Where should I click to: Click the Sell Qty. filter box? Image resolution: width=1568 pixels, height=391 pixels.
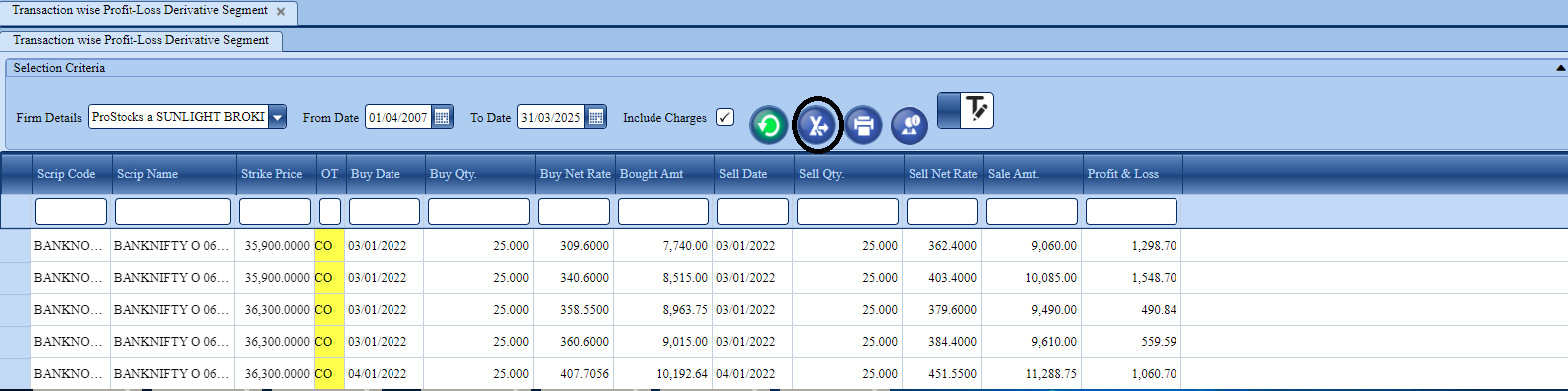point(848,211)
